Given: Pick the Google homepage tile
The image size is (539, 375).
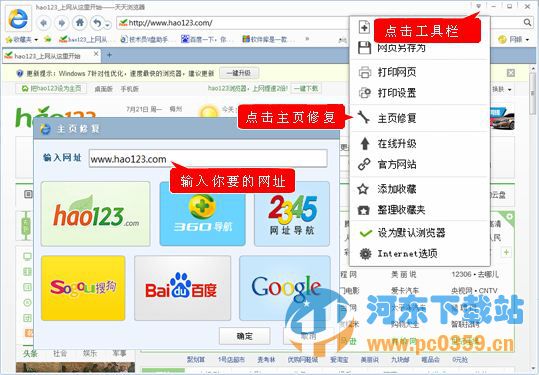Looking at the screenshot, I should [x=285, y=288].
